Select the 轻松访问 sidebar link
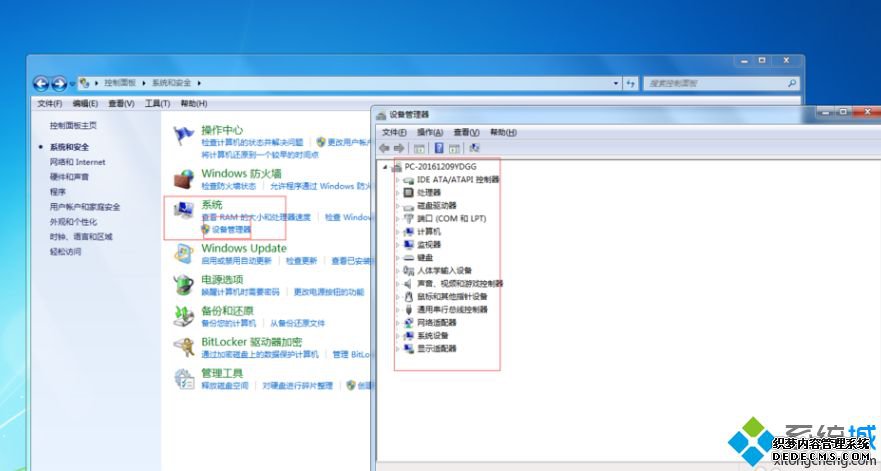The image size is (881, 471). tap(65, 252)
